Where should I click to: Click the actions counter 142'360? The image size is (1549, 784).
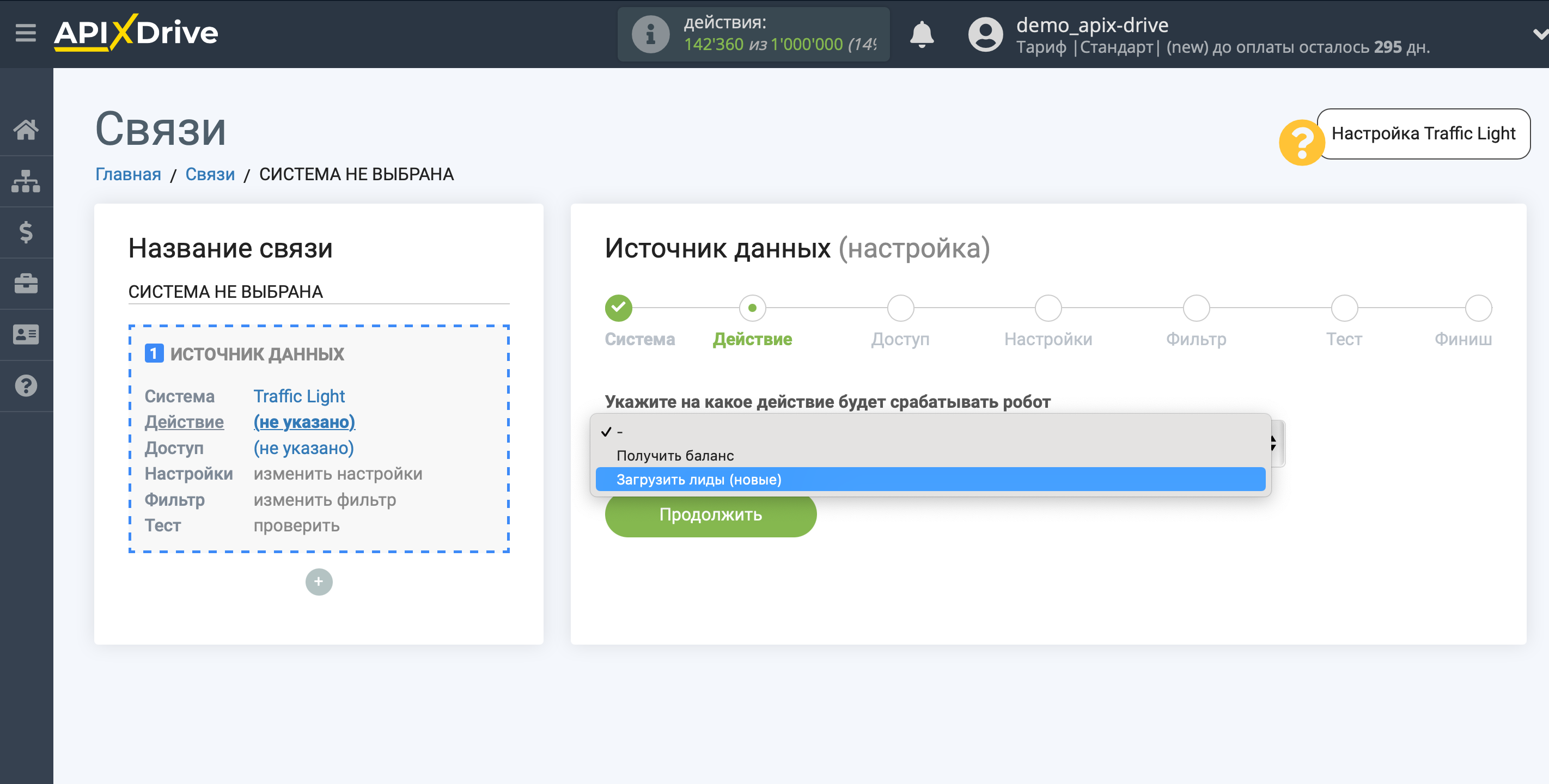pyautogui.click(x=713, y=45)
